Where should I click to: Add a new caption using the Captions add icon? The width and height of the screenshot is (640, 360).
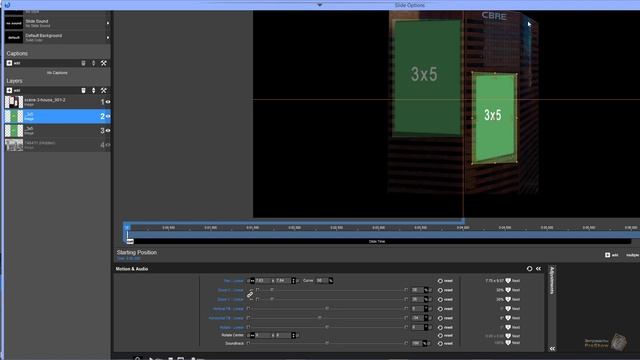tap(9, 63)
